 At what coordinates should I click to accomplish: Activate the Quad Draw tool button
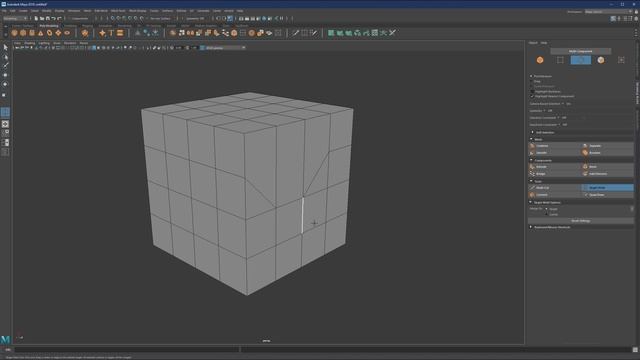tap(607, 195)
